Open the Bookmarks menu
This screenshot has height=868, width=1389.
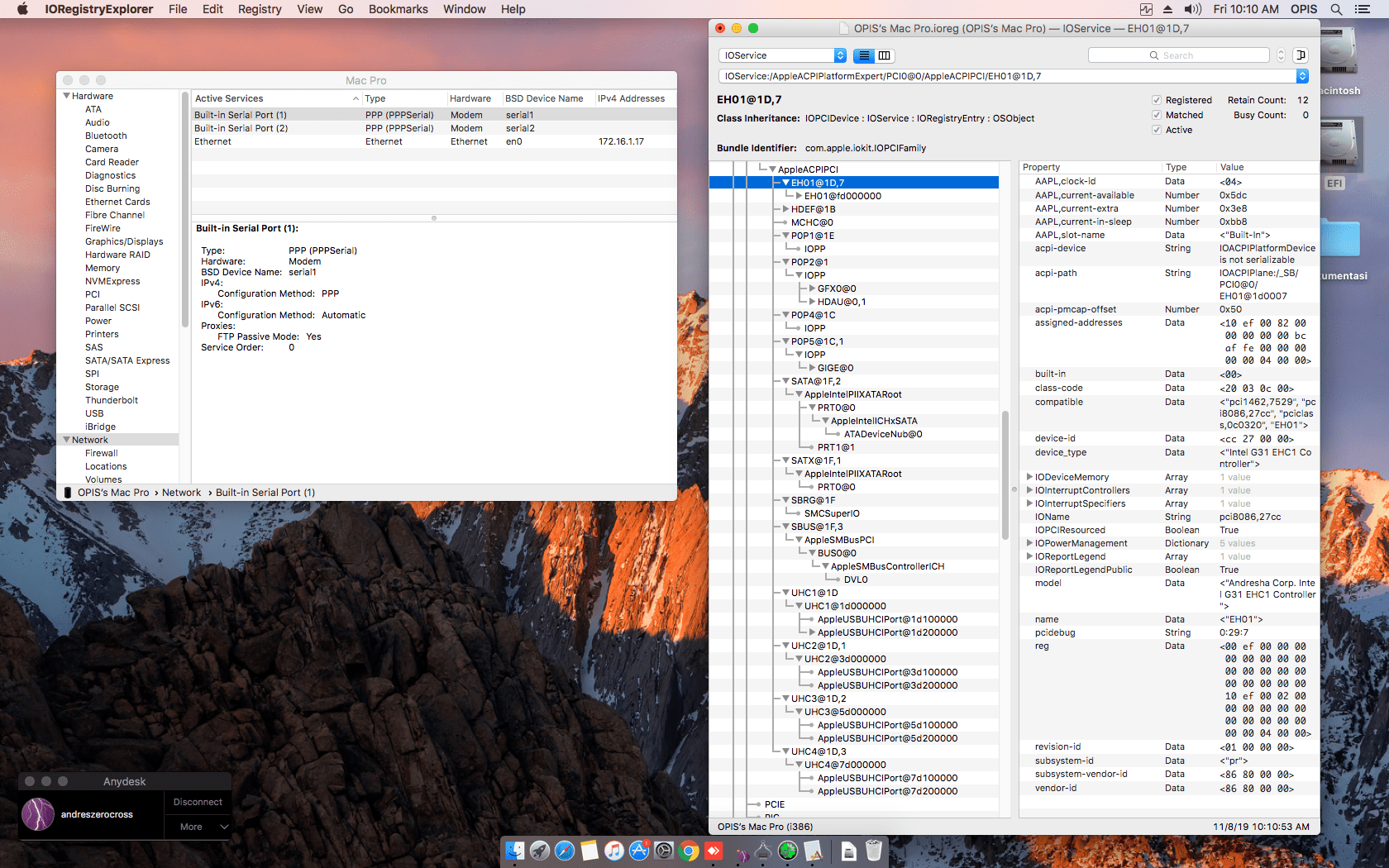click(x=399, y=9)
